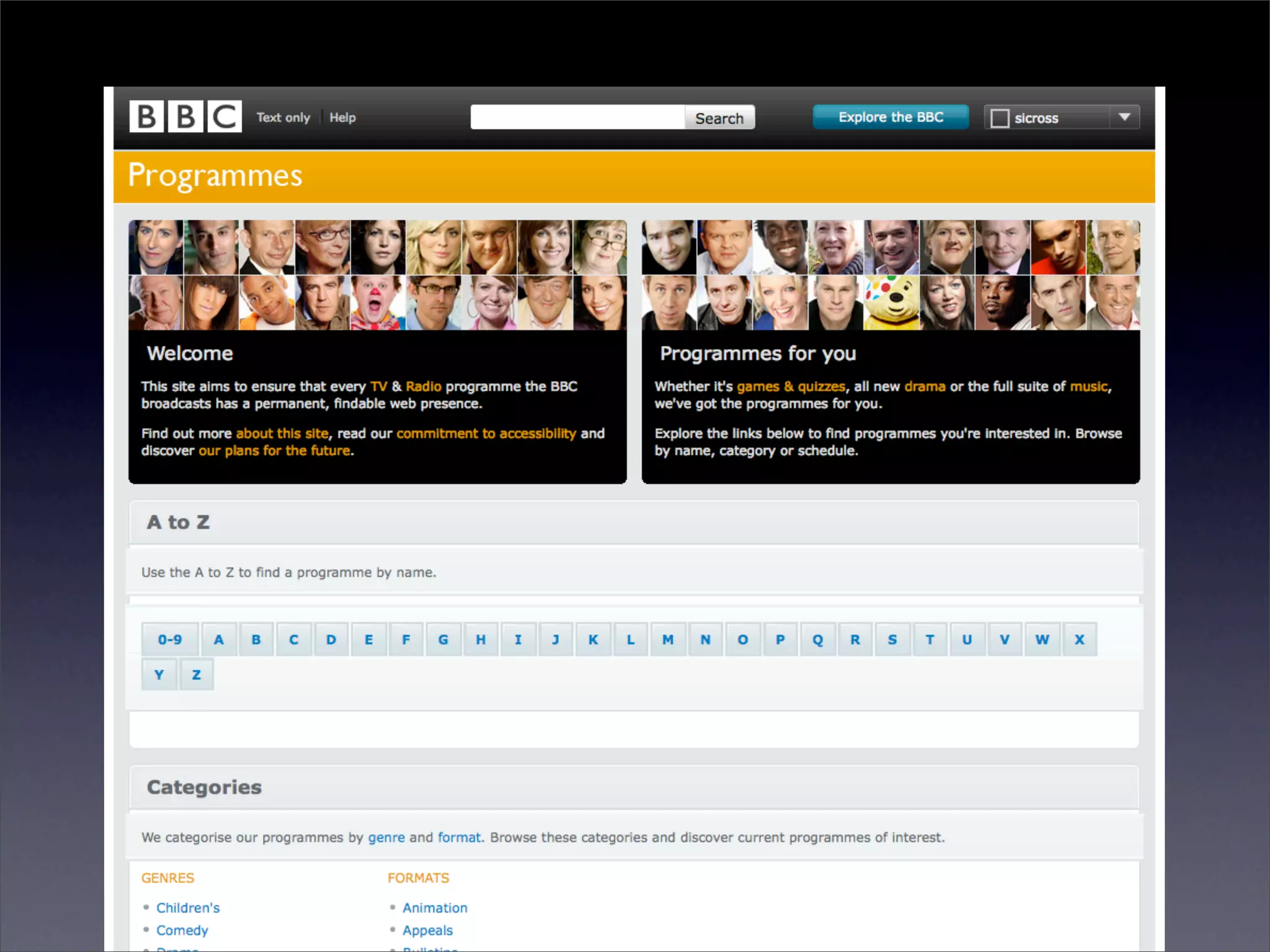Select letter S in A to Z

[892, 639]
